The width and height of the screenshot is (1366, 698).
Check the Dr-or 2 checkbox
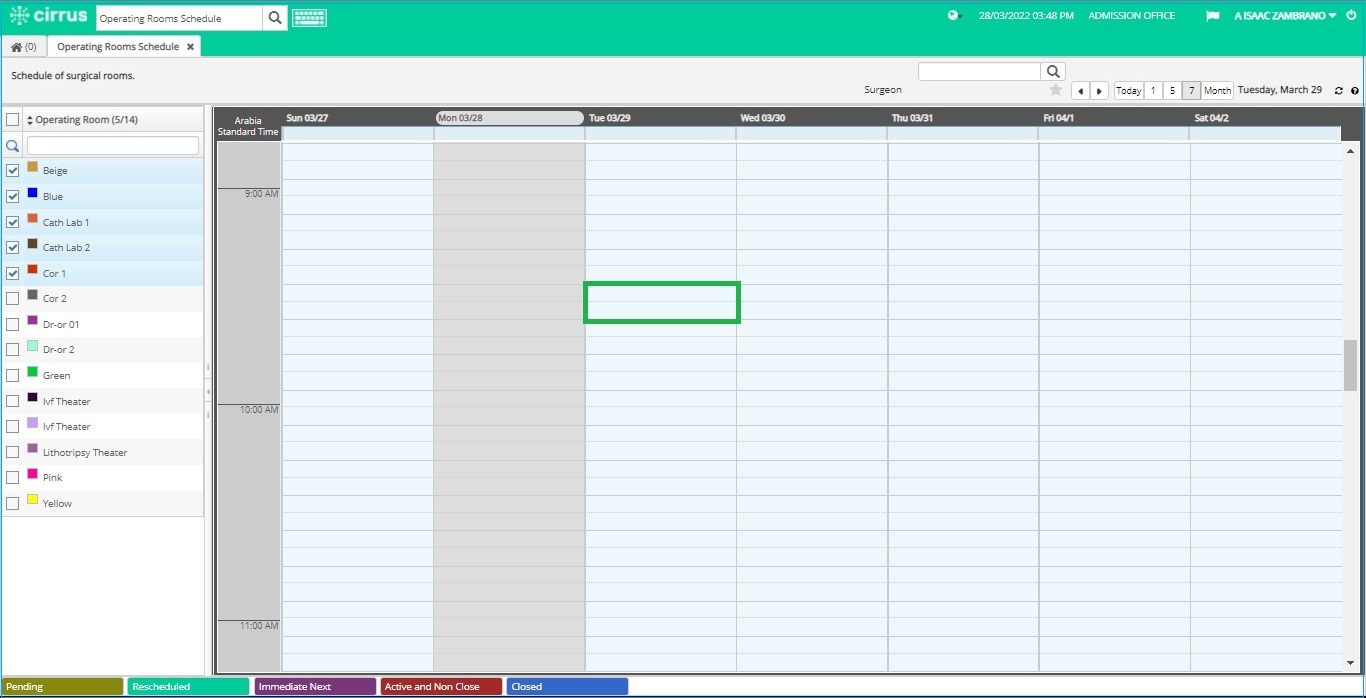(x=13, y=350)
